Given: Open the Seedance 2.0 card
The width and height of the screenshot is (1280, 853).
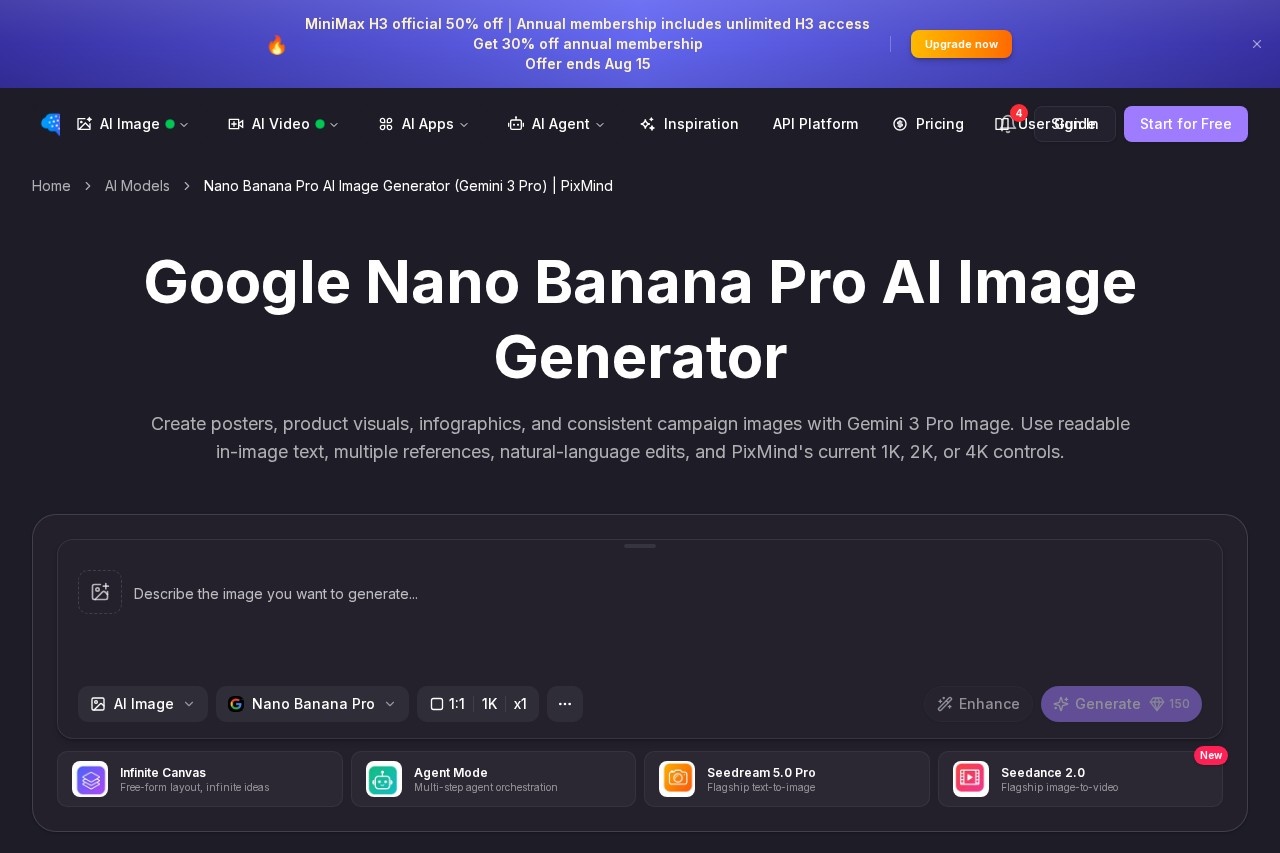Looking at the screenshot, I should (1080, 779).
